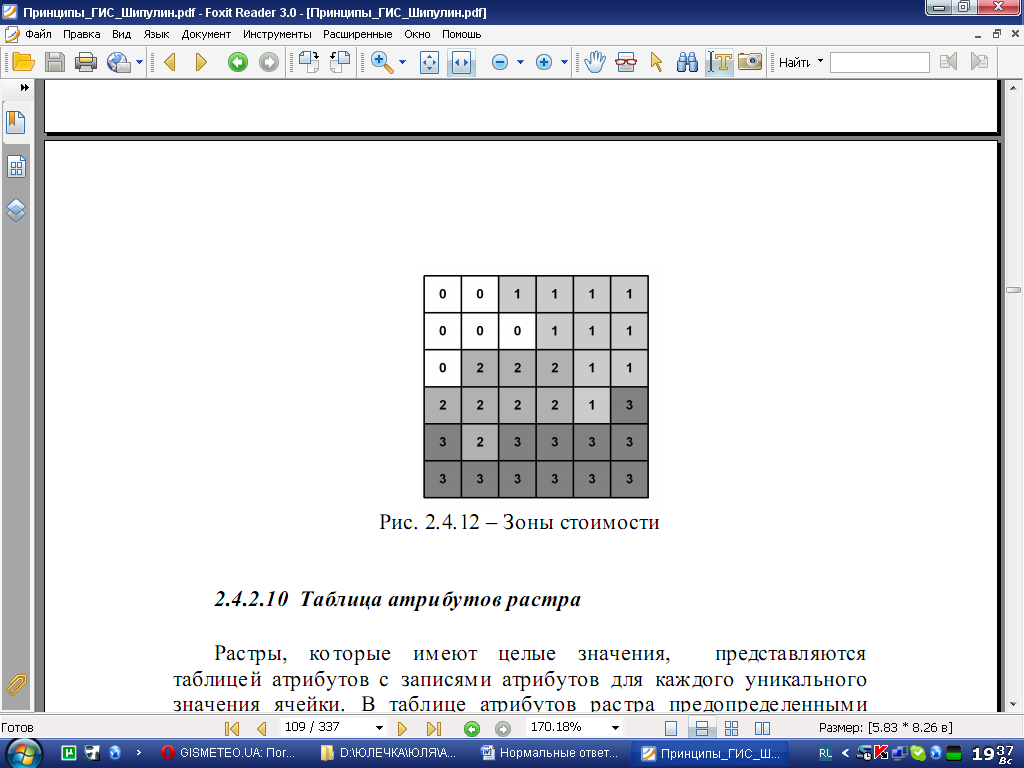Open the Окно menu
Viewport: 1024px width, 768px height.
point(417,34)
